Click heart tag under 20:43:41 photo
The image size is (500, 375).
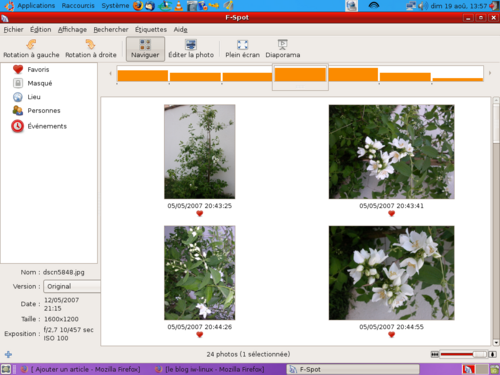coord(391,214)
